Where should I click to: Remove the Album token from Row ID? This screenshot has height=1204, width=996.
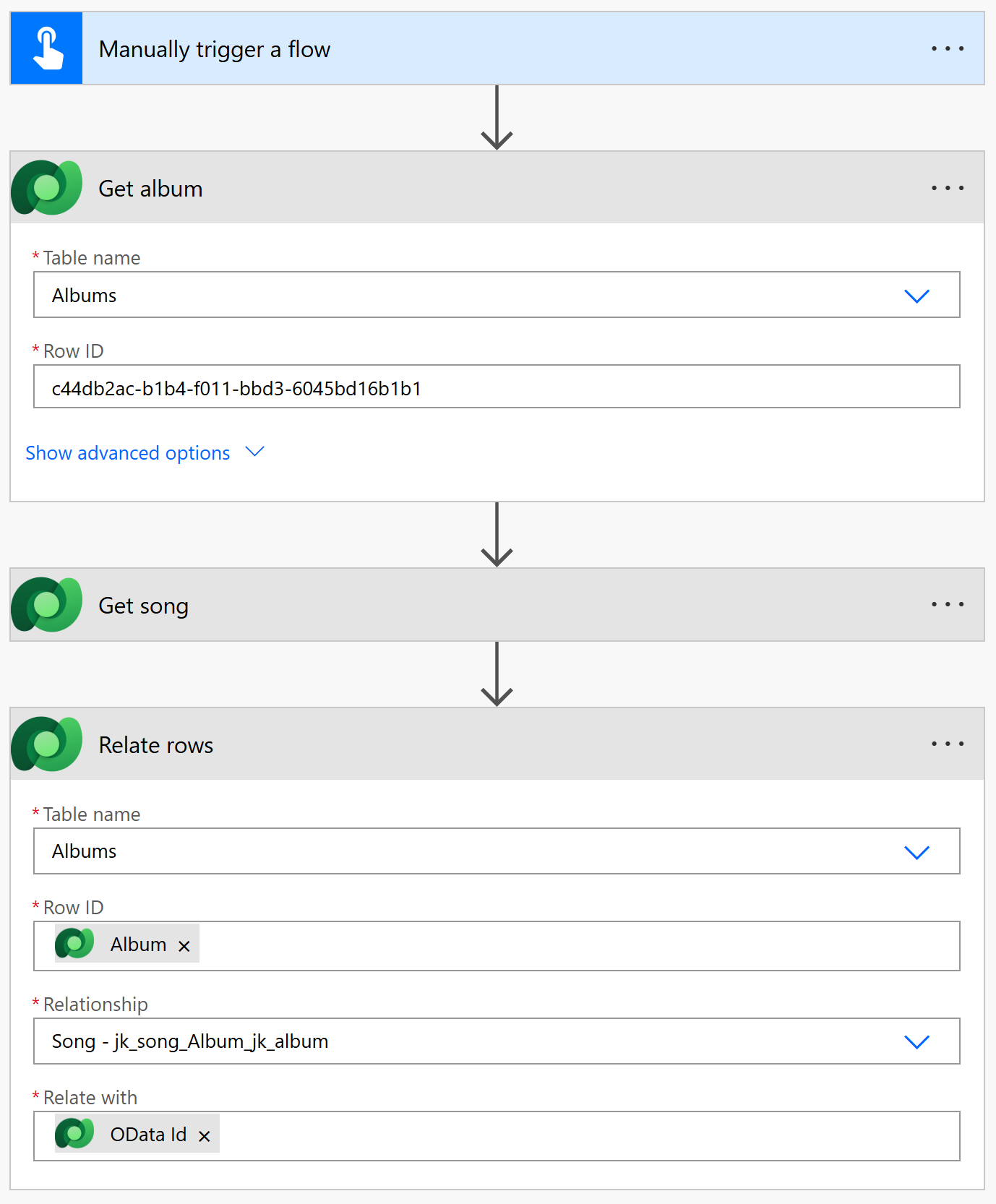coord(184,946)
